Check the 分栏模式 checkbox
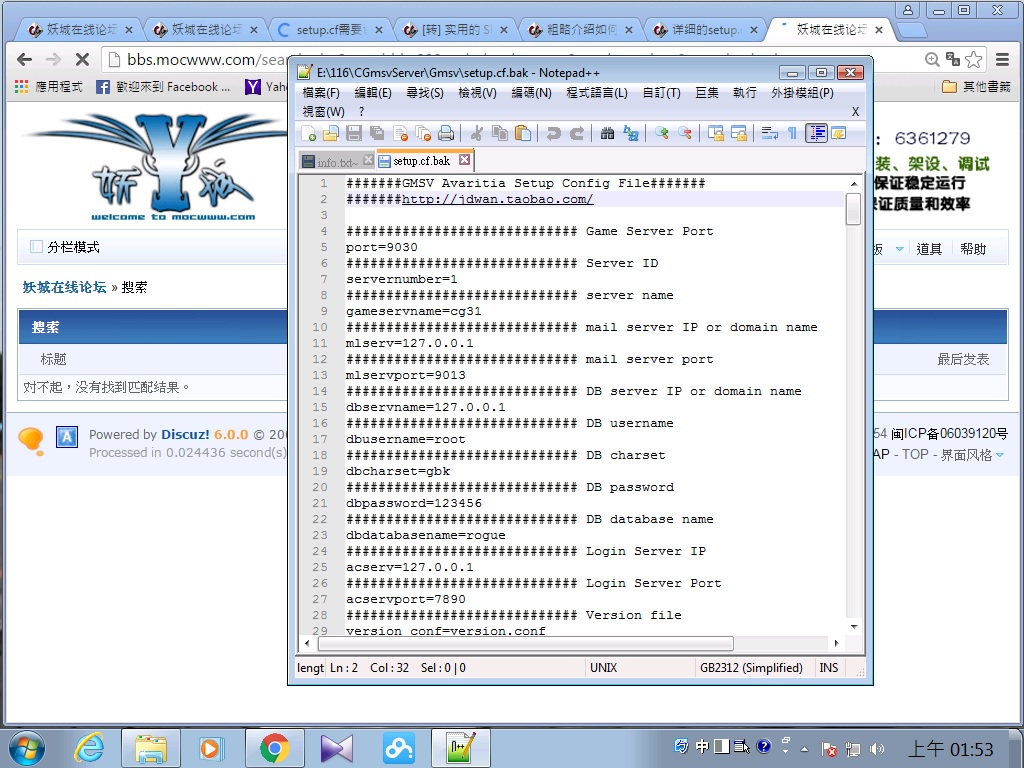The width and height of the screenshot is (1024, 768). [x=37, y=247]
